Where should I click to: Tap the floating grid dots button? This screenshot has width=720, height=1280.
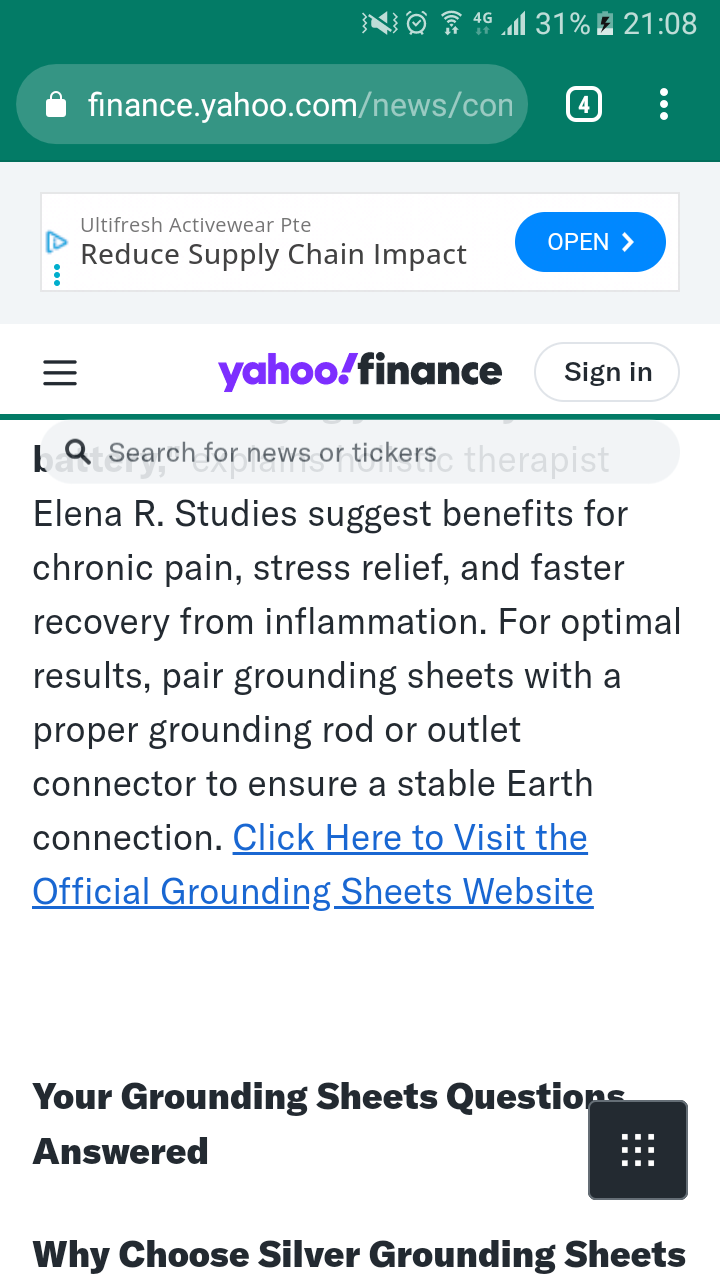[638, 1150]
